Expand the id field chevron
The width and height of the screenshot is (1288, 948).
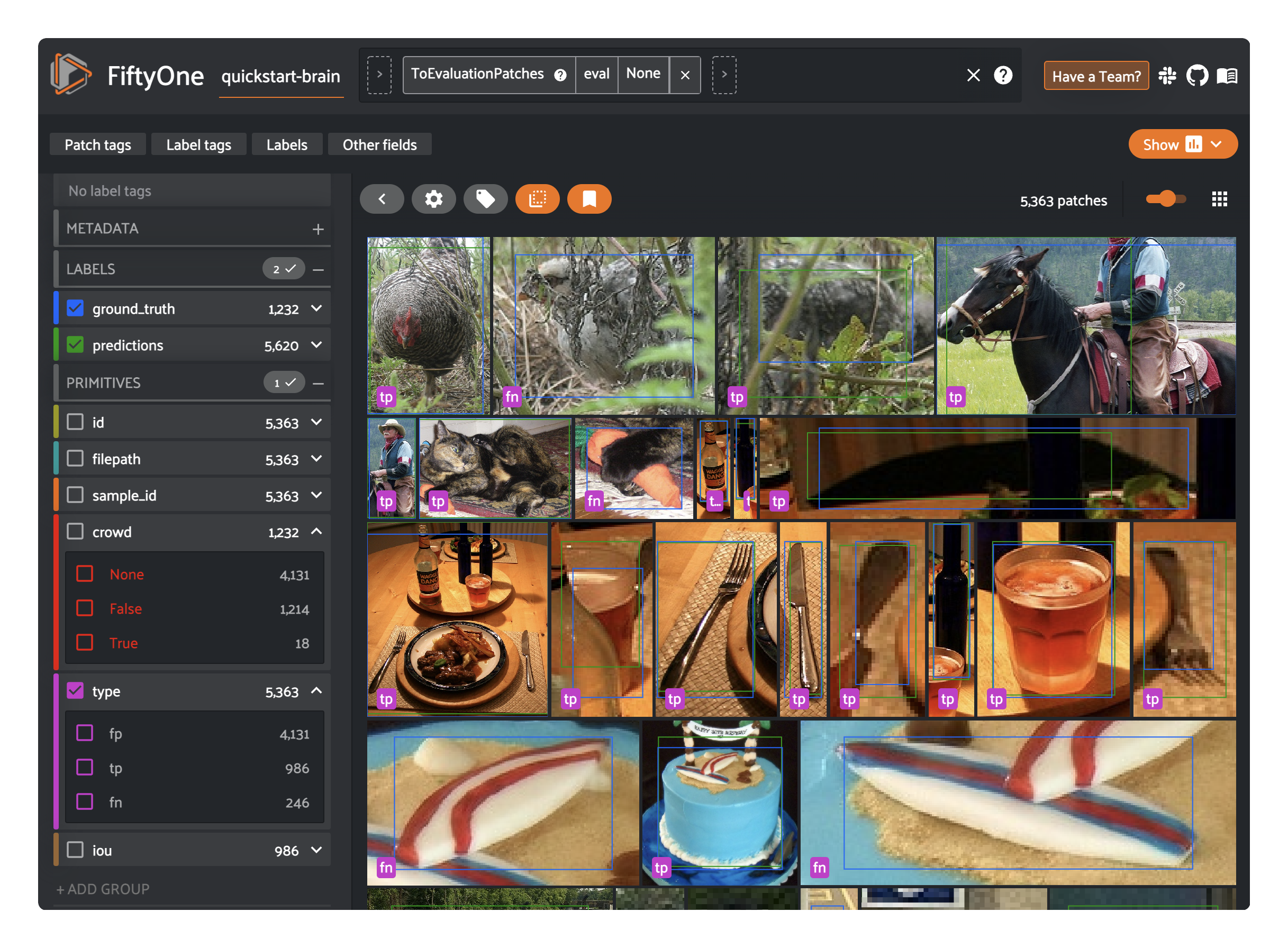[316, 422]
